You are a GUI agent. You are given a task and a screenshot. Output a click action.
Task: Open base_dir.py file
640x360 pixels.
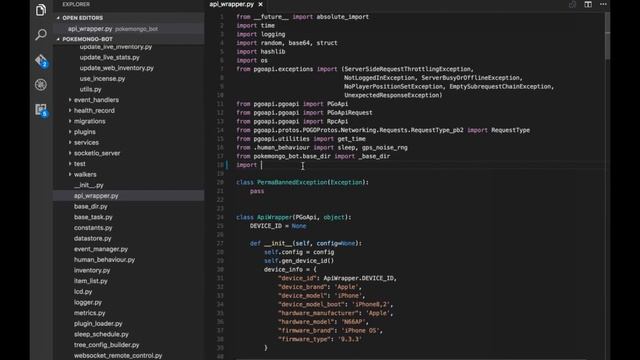[x=91, y=207]
